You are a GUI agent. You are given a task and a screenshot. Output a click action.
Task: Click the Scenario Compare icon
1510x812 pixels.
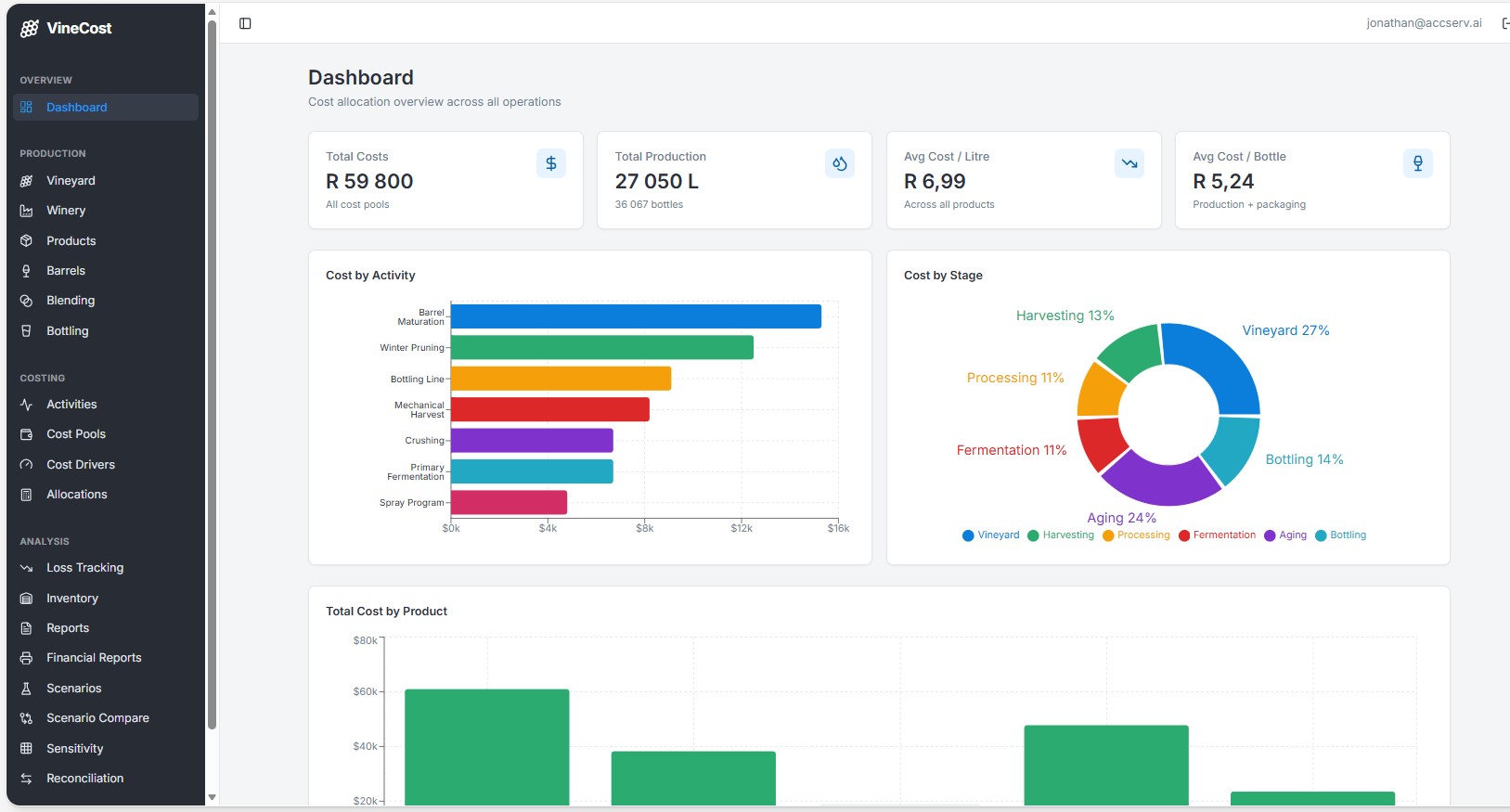pos(26,718)
